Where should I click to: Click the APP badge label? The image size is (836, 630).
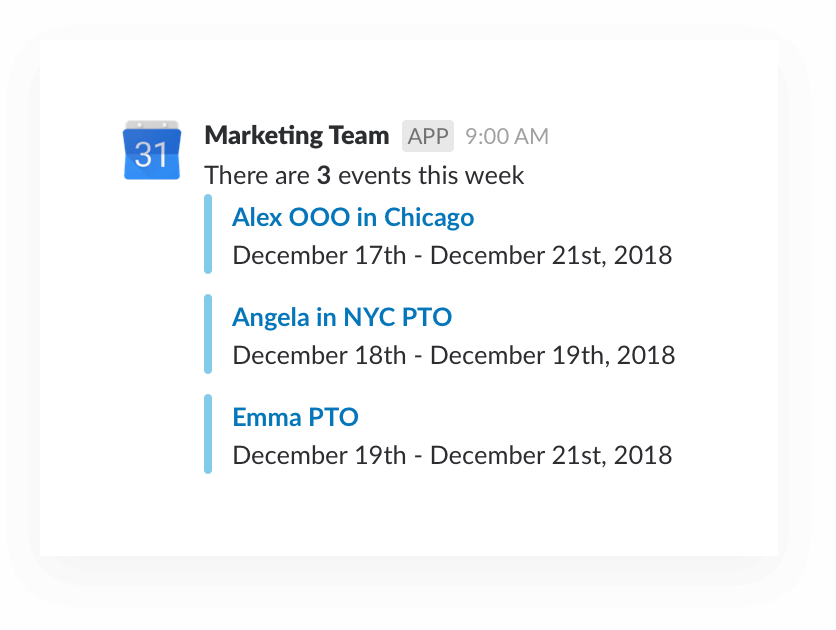(x=428, y=136)
